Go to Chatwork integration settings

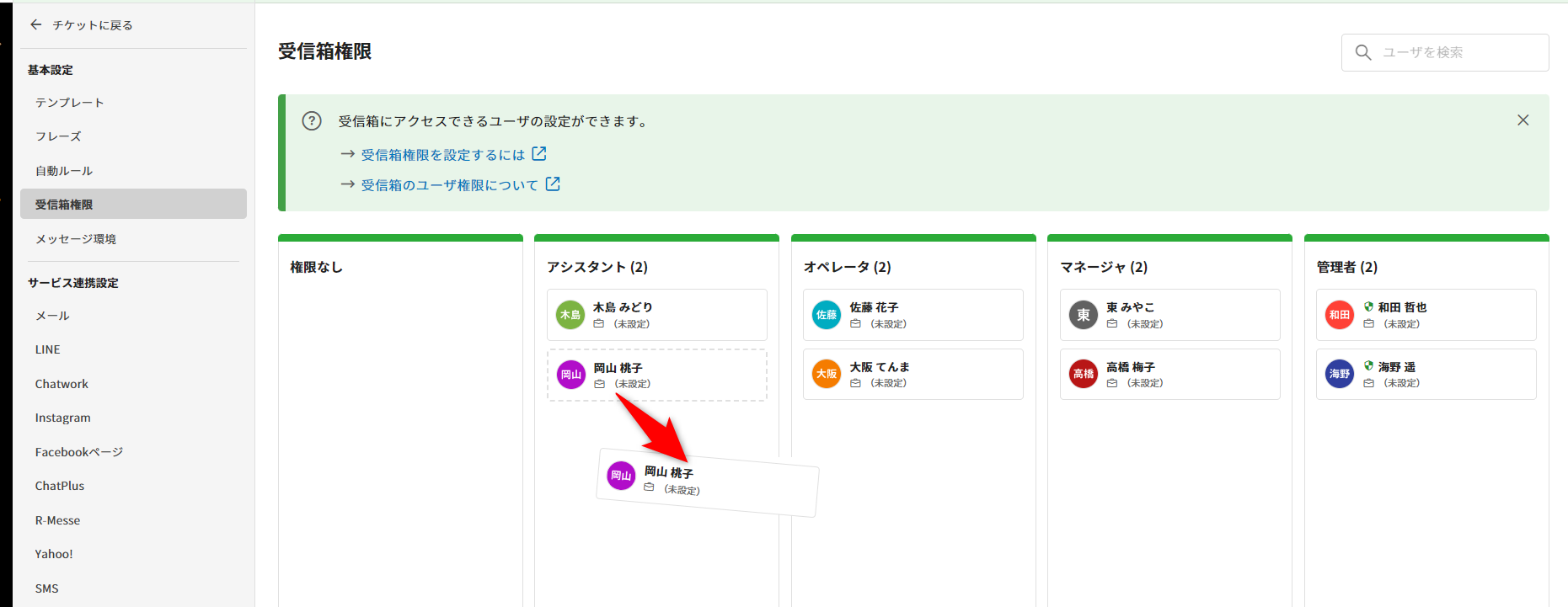pos(62,384)
